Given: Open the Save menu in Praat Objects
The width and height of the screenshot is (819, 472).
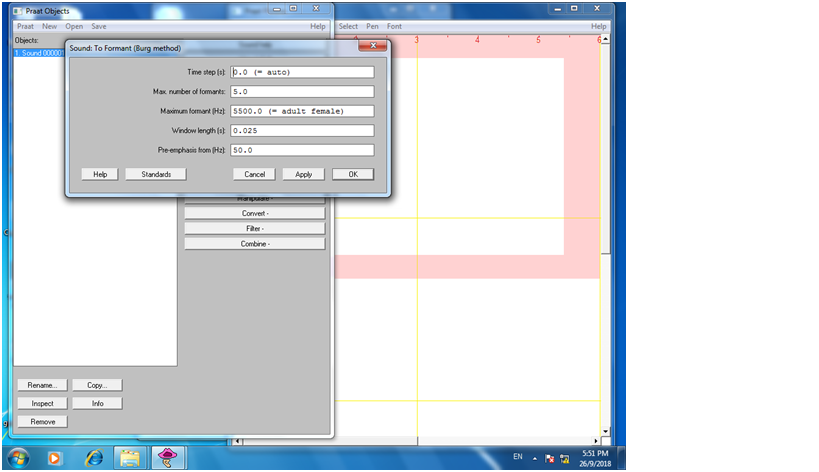Looking at the screenshot, I should pos(99,26).
